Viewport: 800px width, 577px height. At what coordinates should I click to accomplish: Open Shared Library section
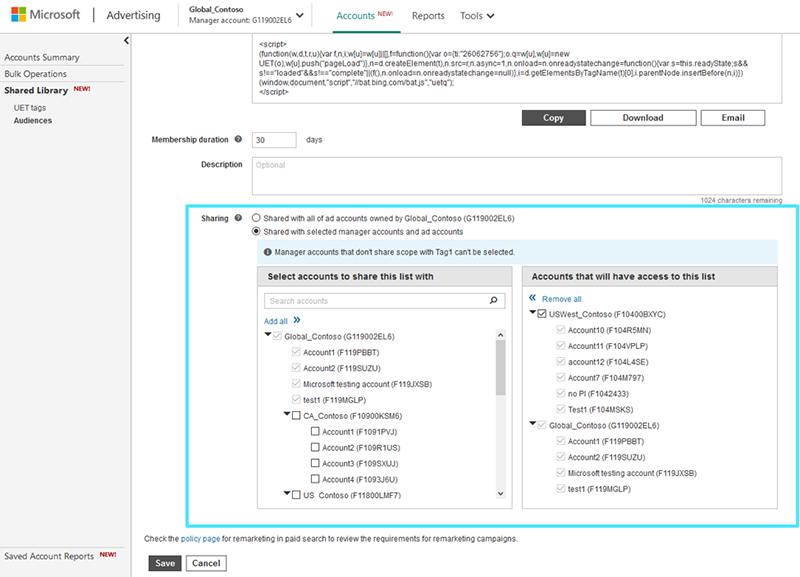click(x=36, y=90)
